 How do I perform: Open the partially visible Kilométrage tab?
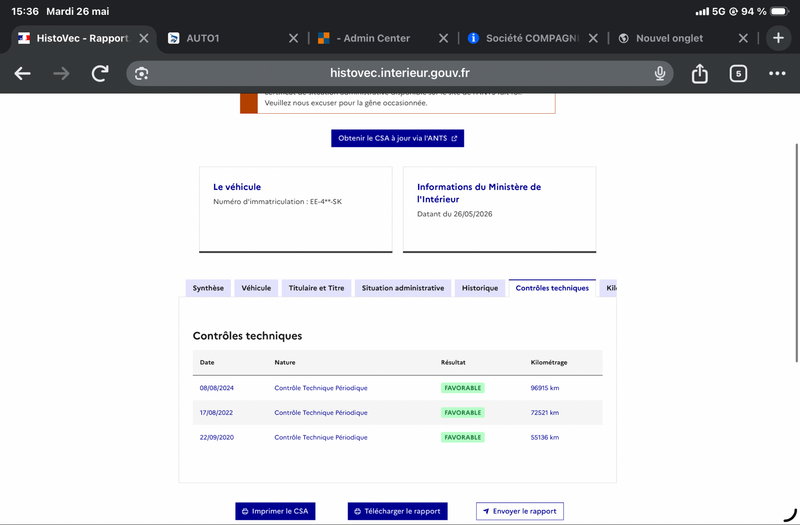(608, 288)
